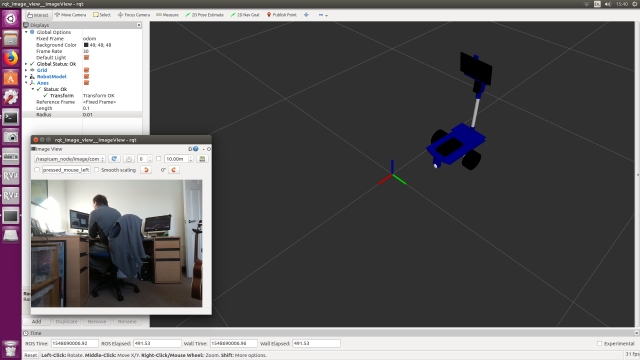Activate the Publish Point tool

282,15
